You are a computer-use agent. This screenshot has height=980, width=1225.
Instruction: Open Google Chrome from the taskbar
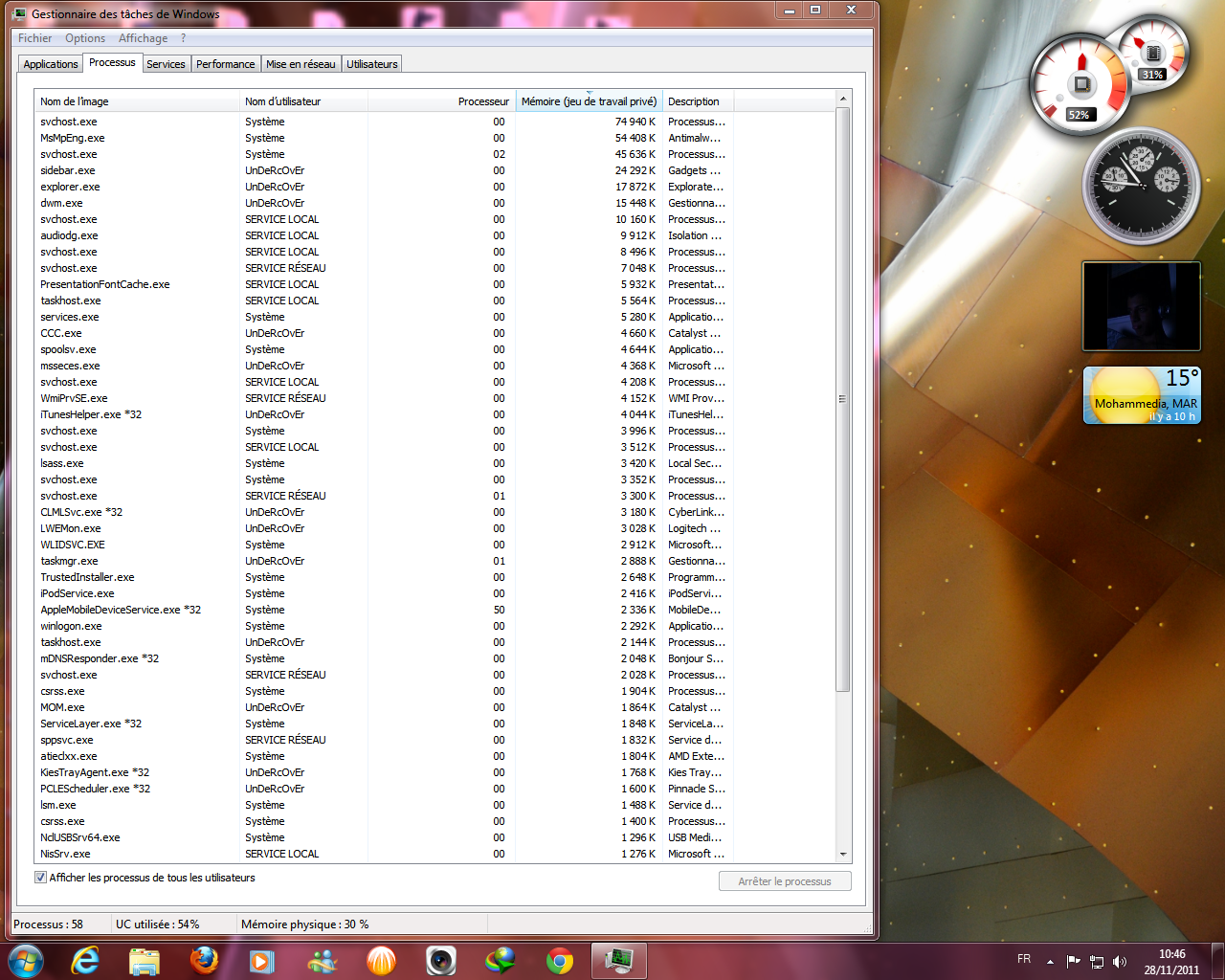(x=560, y=960)
